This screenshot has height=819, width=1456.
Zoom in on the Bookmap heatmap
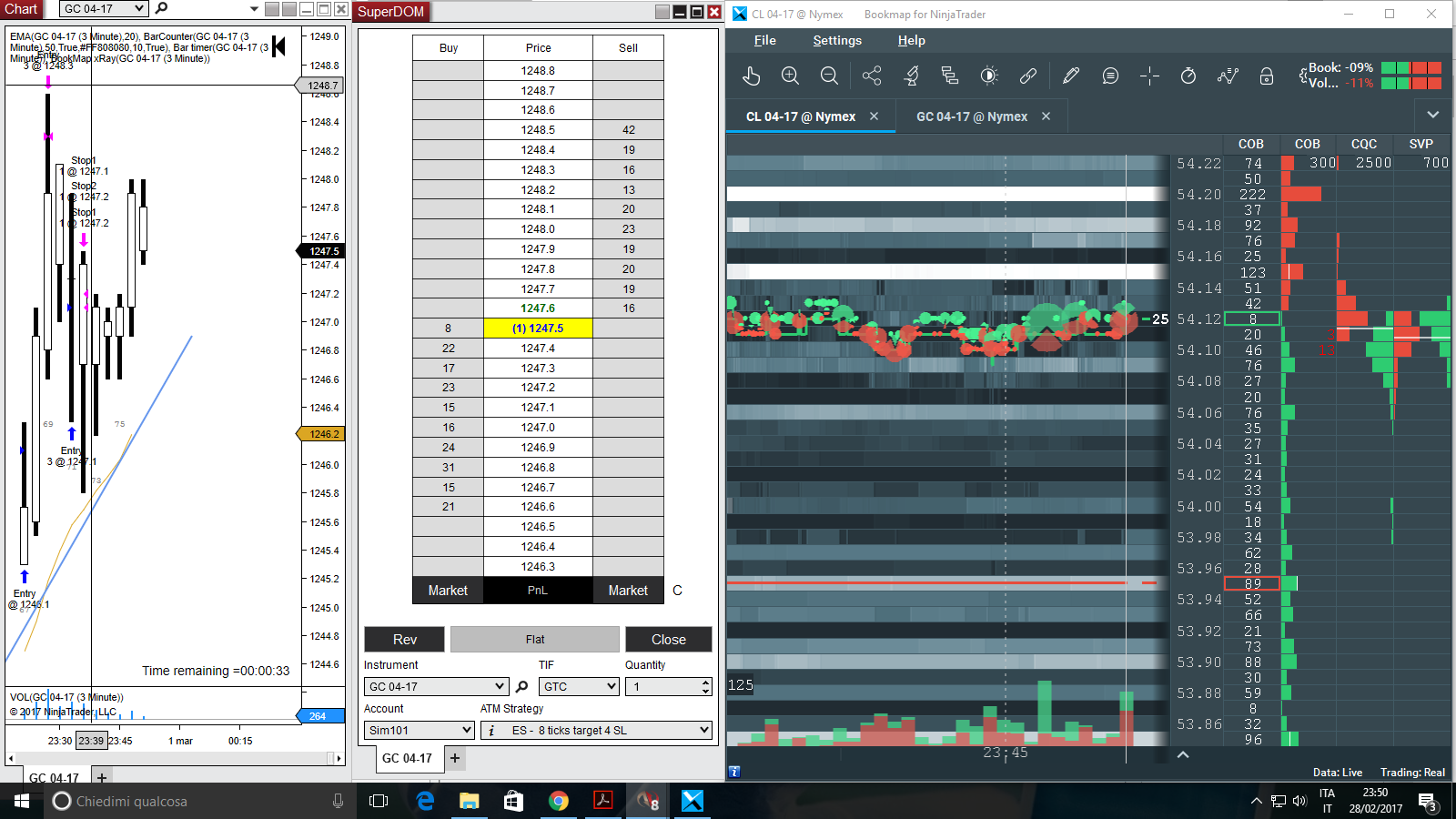click(x=790, y=76)
